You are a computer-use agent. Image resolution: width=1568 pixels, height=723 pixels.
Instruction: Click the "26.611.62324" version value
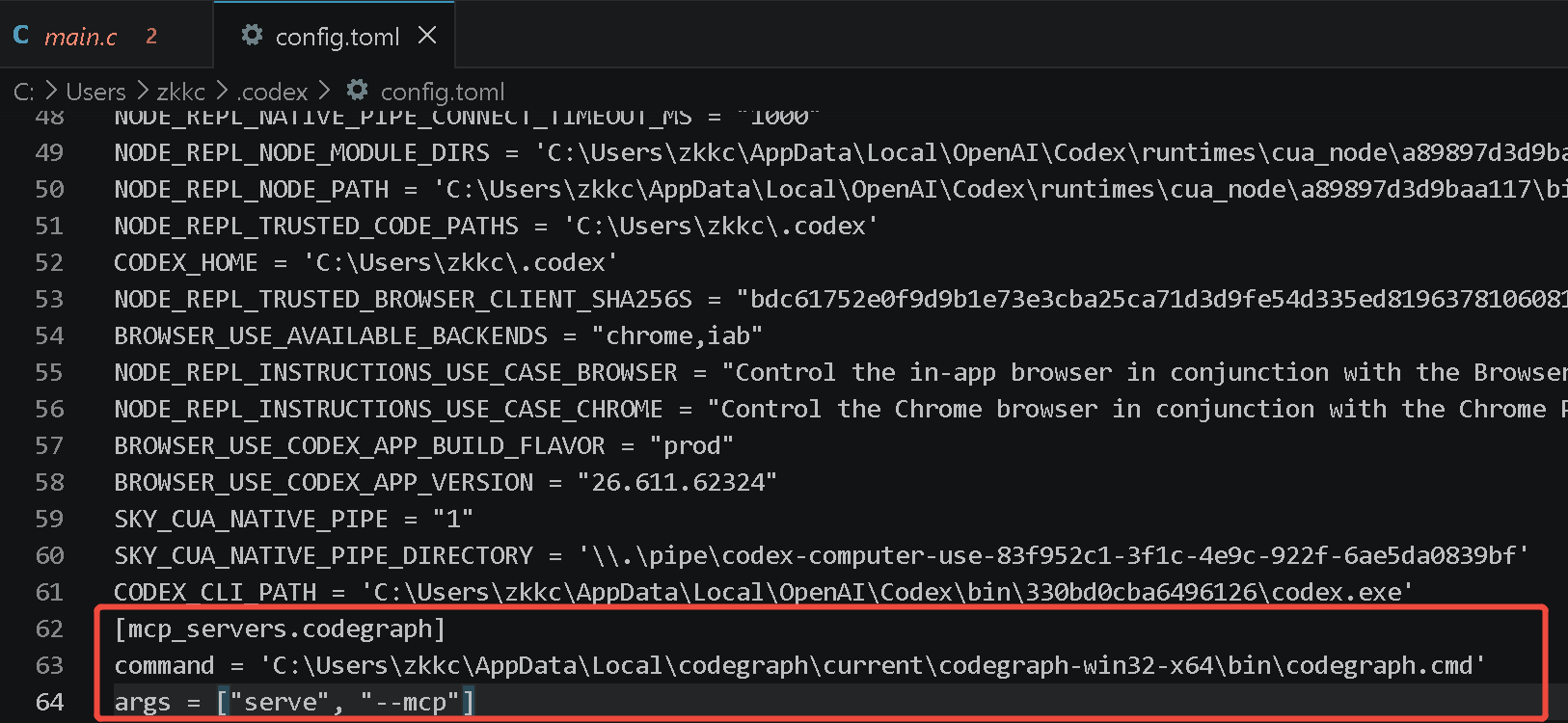(x=677, y=482)
